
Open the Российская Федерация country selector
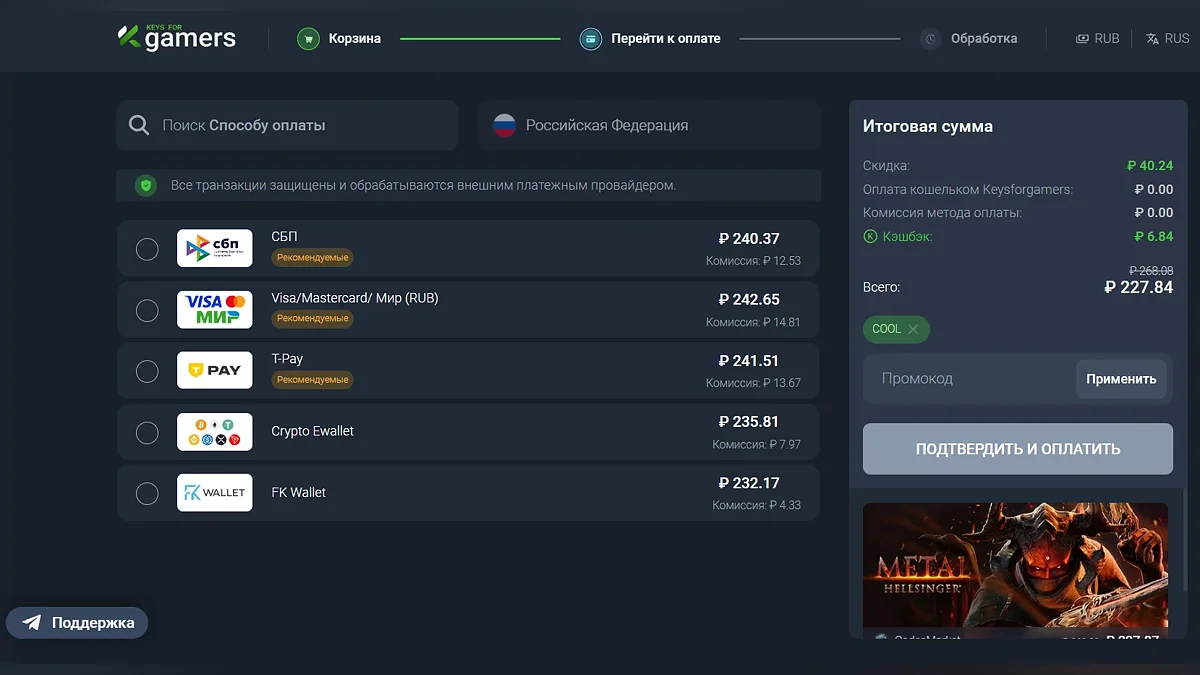coord(649,126)
